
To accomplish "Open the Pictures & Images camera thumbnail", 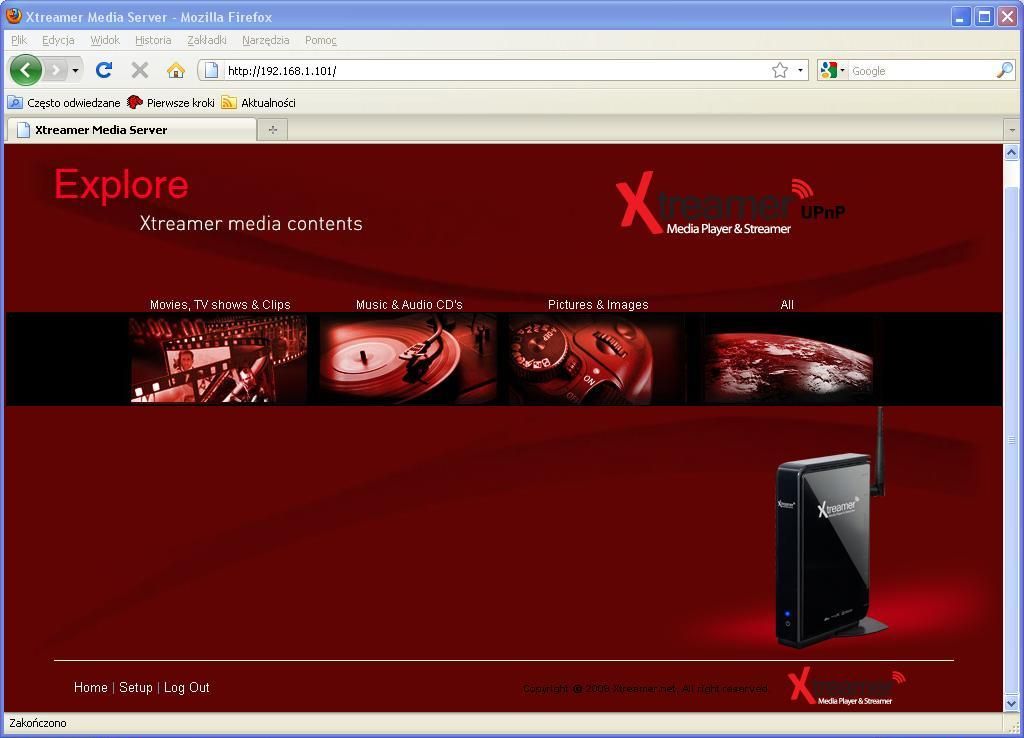I will pos(598,359).
